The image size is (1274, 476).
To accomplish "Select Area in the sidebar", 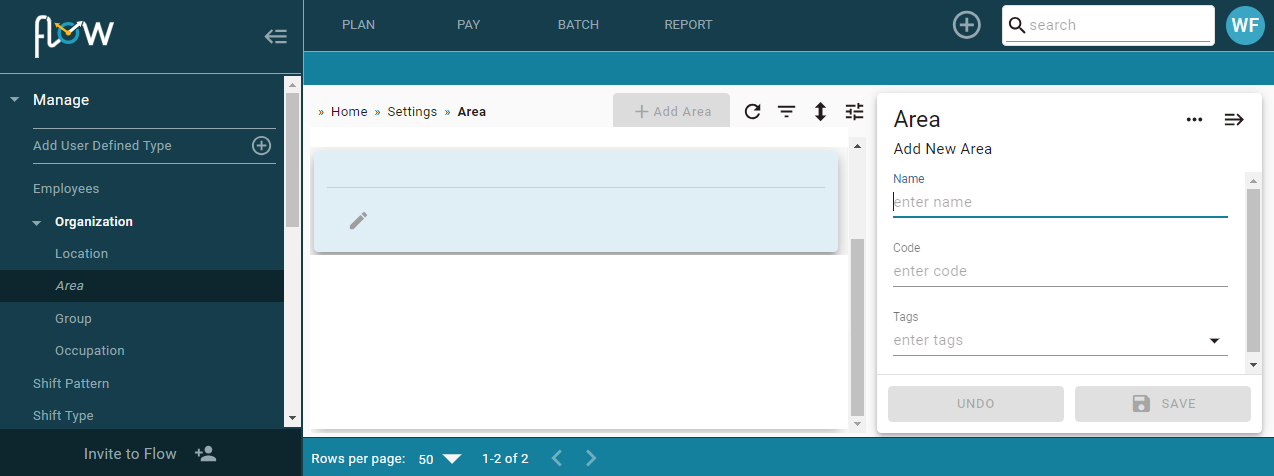I will click(x=69, y=286).
